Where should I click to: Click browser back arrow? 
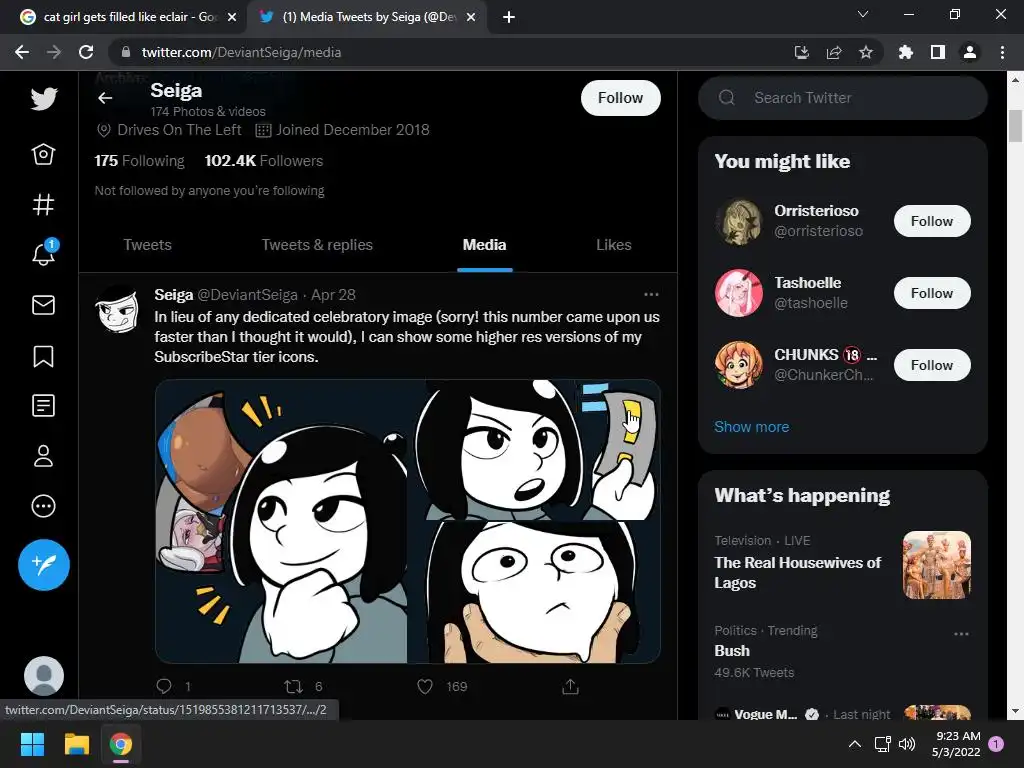[22, 52]
